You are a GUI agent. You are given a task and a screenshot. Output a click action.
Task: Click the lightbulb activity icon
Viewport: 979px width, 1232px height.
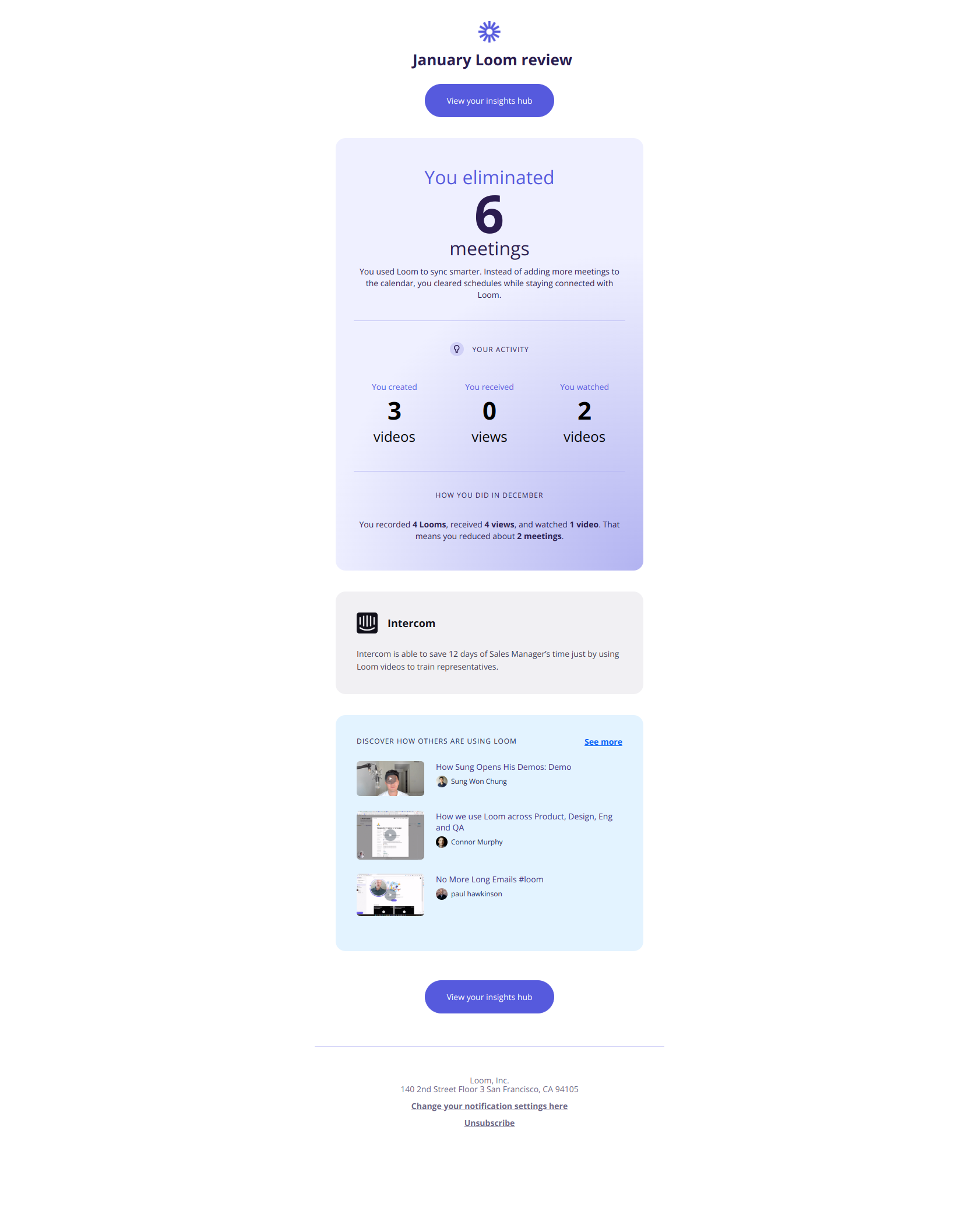[457, 349]
